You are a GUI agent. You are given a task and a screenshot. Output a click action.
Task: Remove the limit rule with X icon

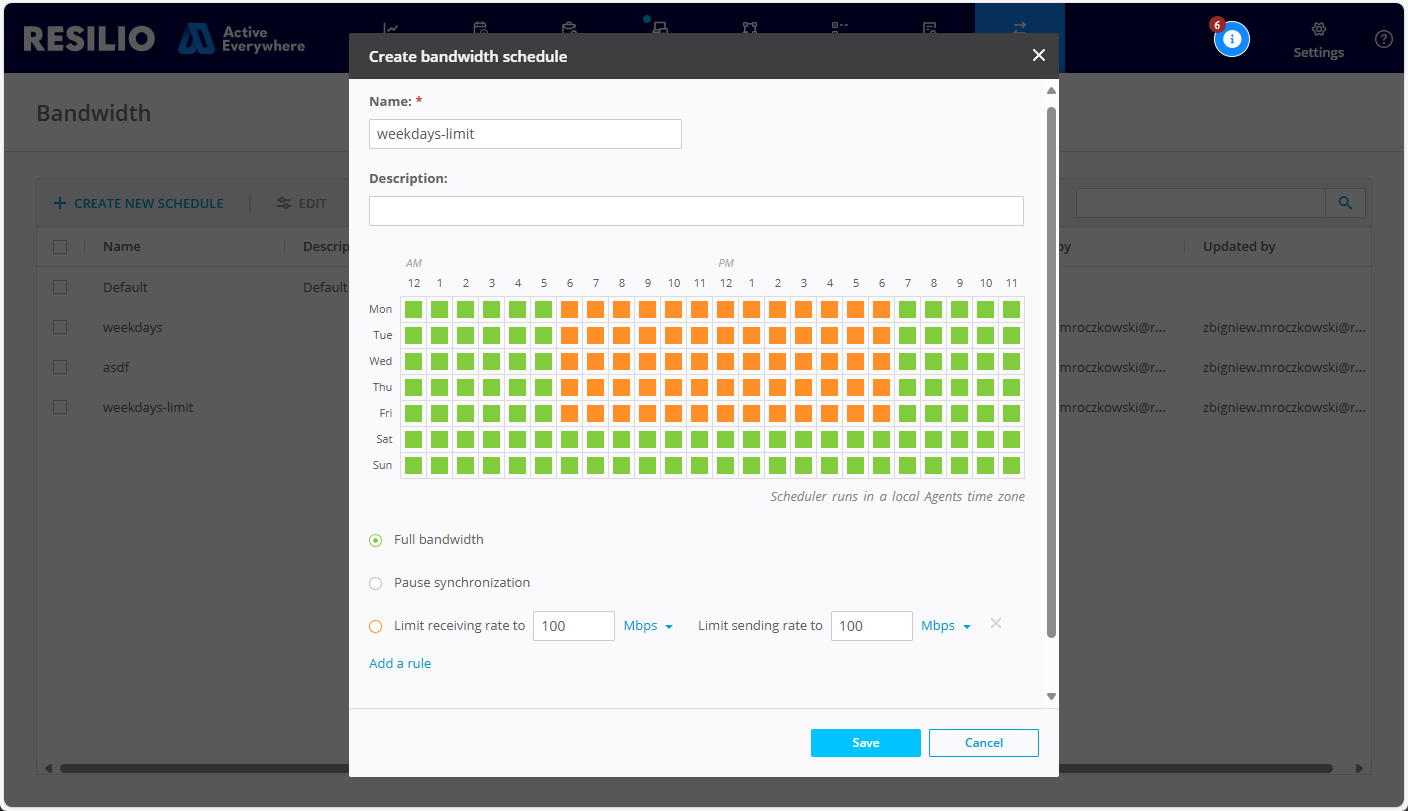[995, 624]
